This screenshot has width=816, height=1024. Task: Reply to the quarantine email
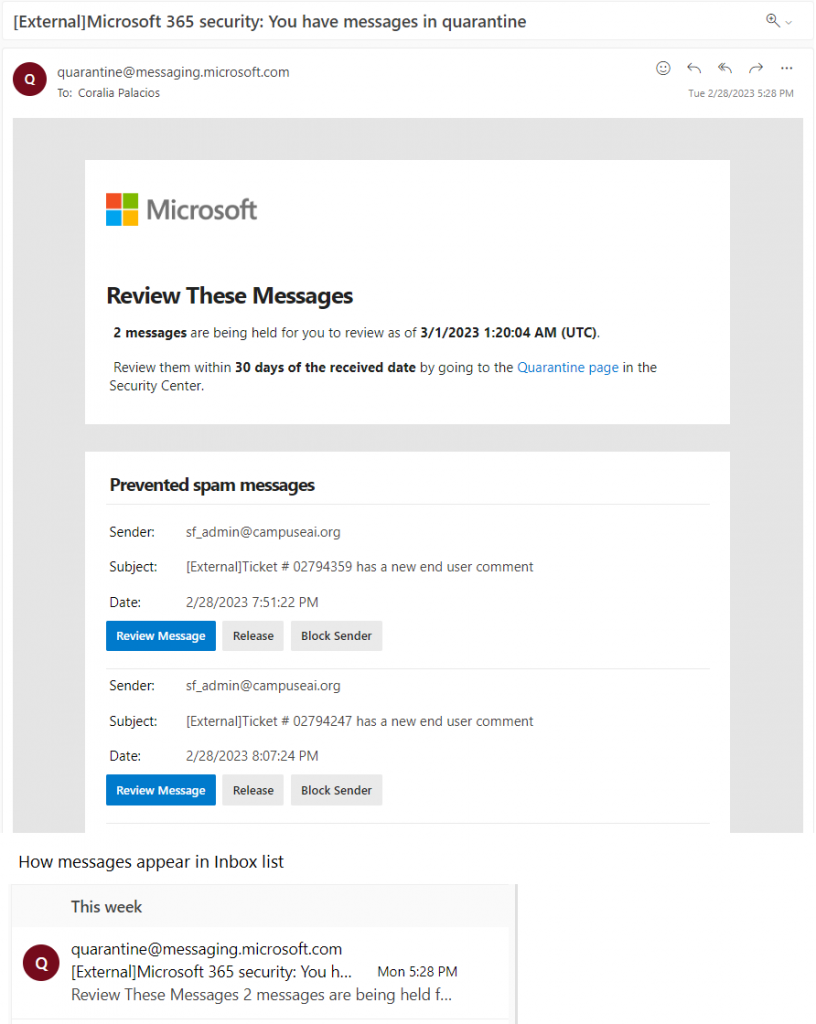click(694, 68)
